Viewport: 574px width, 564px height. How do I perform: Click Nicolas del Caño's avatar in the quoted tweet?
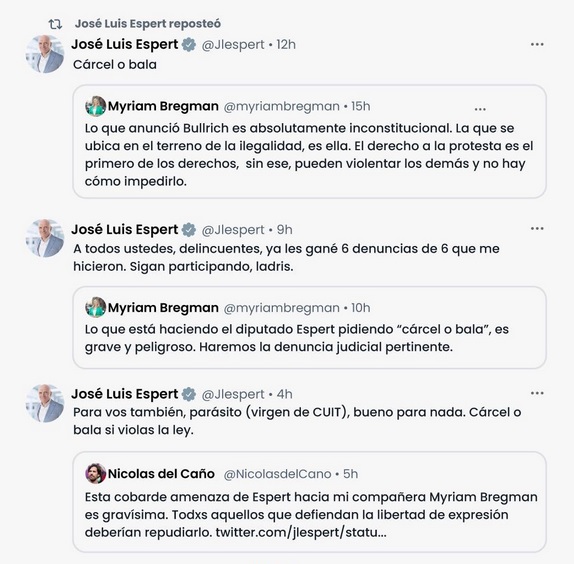pyautogui.click(x=96, y=473)
